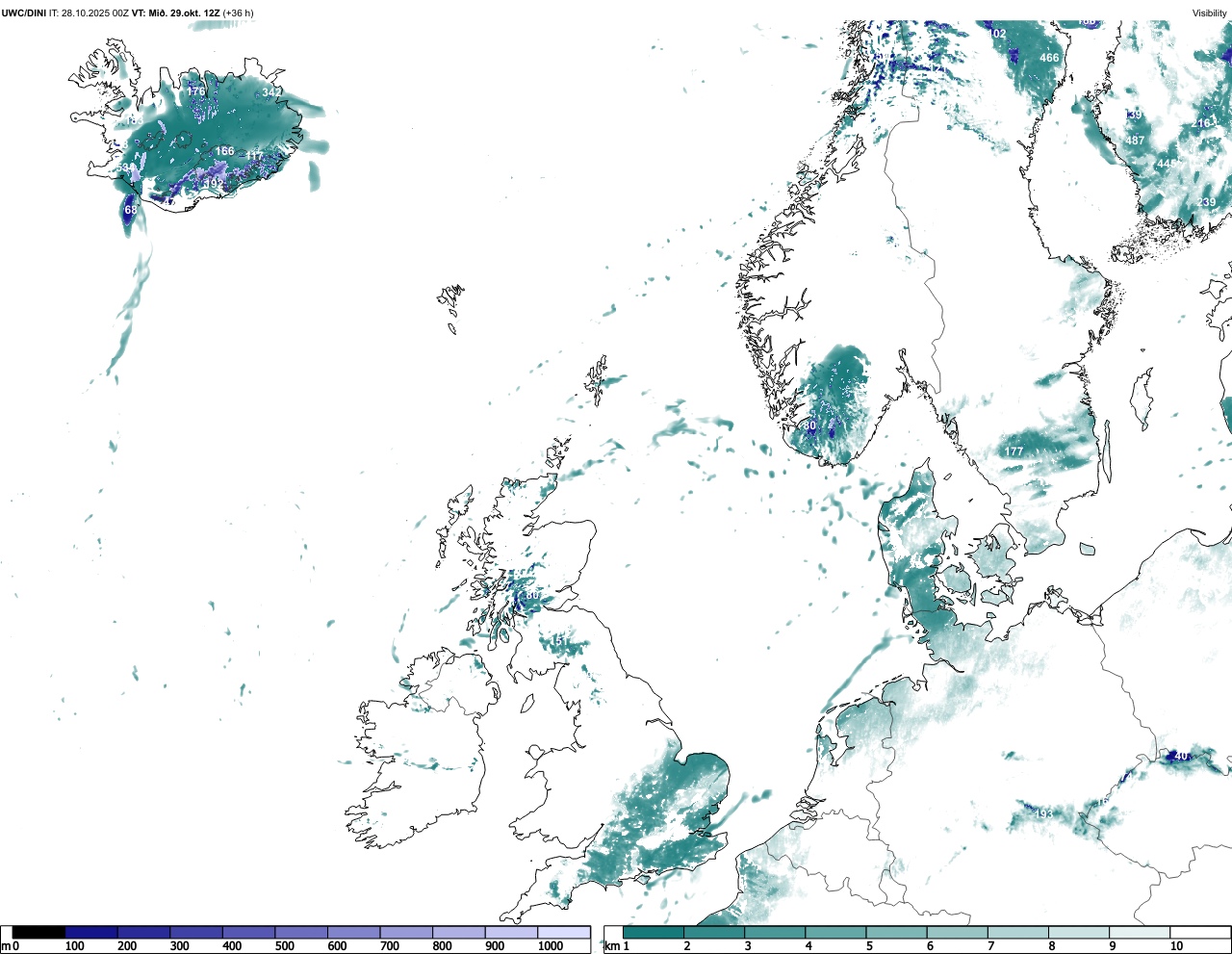
Task: Select the 400–500 m legend color box
Action: (x=248, y=932)
